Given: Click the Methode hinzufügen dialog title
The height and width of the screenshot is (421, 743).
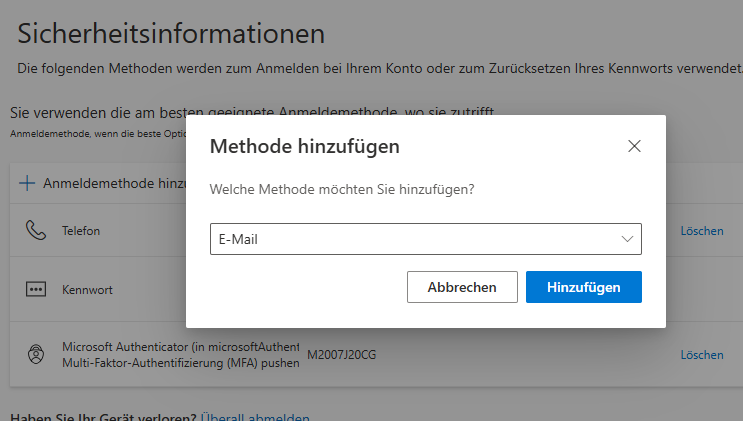Looking at the screenshot, I should click(304, 146).
